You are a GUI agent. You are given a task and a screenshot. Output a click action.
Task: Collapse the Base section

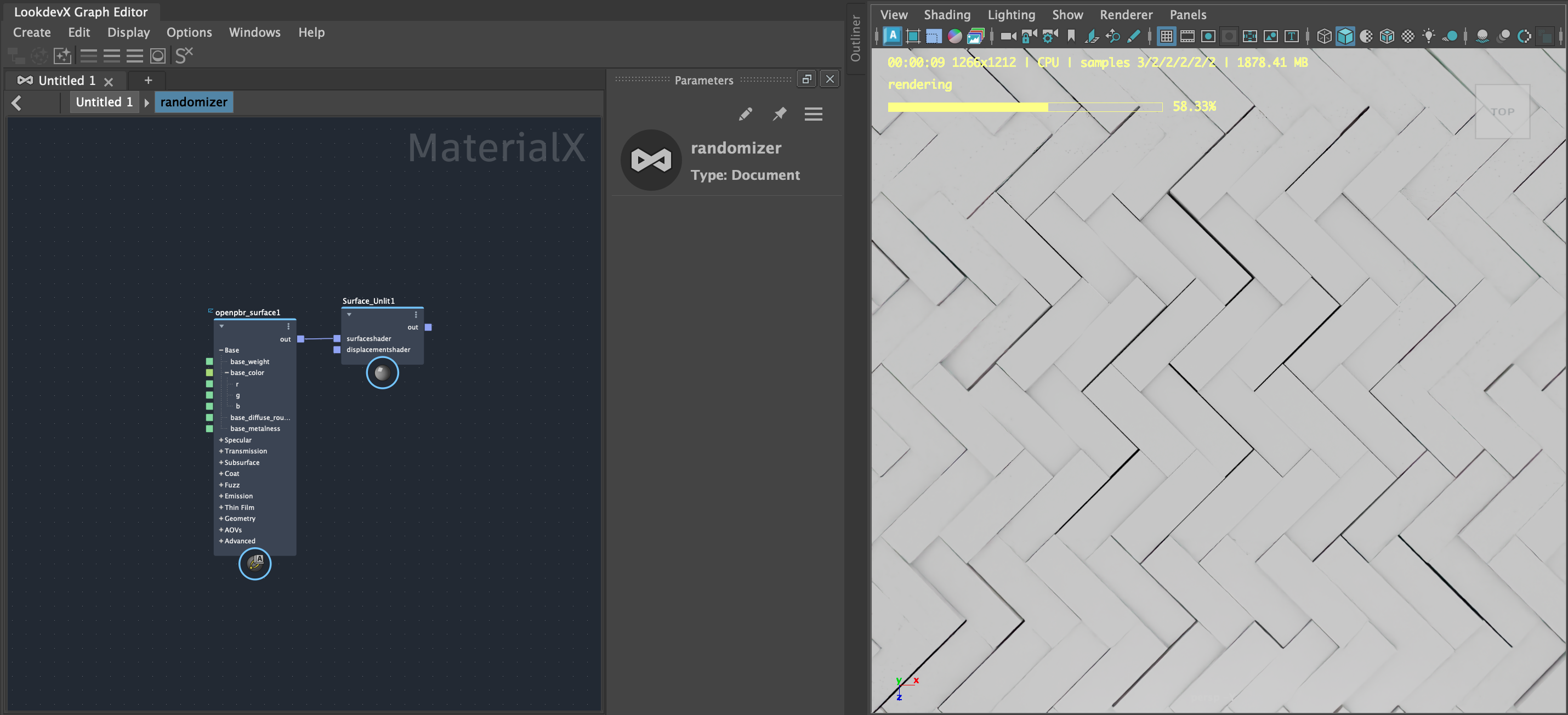[x=221, y=350]
